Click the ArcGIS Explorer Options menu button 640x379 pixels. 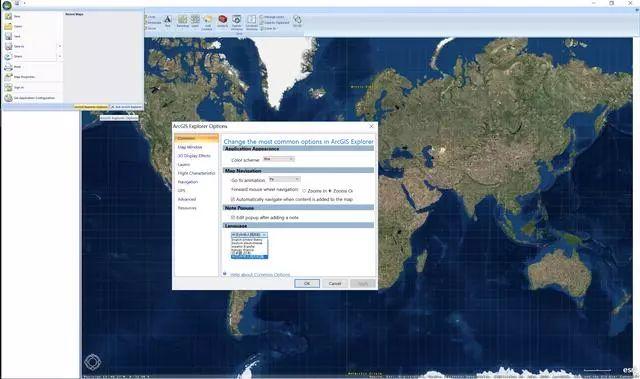pos(91,107)
